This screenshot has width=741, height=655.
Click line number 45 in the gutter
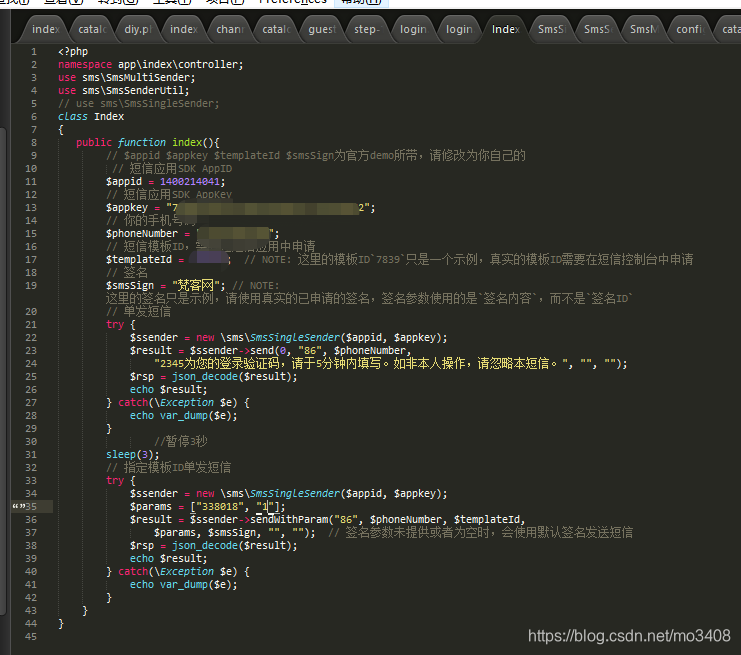31,637
